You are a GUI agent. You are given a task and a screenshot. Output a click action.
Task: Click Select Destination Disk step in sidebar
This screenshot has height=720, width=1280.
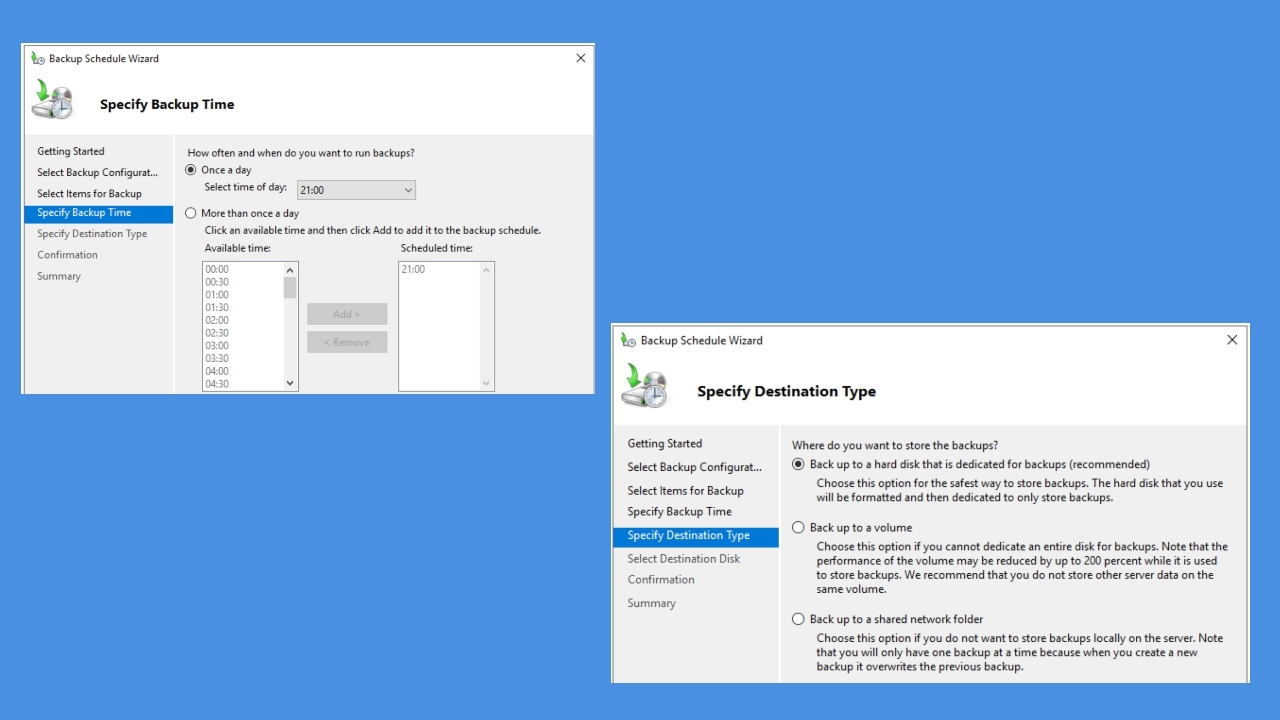click(684, 559)
